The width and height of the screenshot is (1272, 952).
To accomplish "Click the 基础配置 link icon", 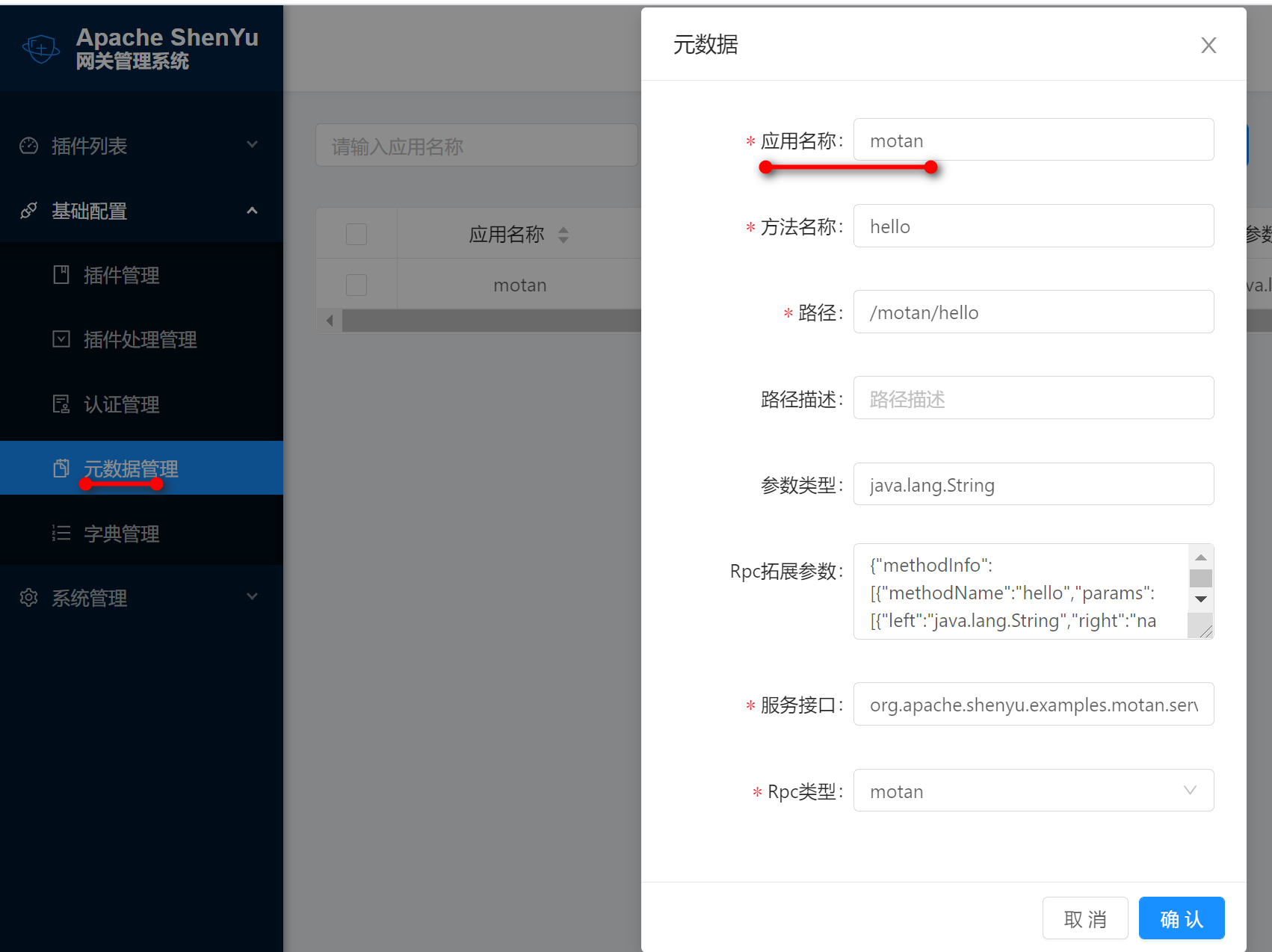I will point(28,211).
